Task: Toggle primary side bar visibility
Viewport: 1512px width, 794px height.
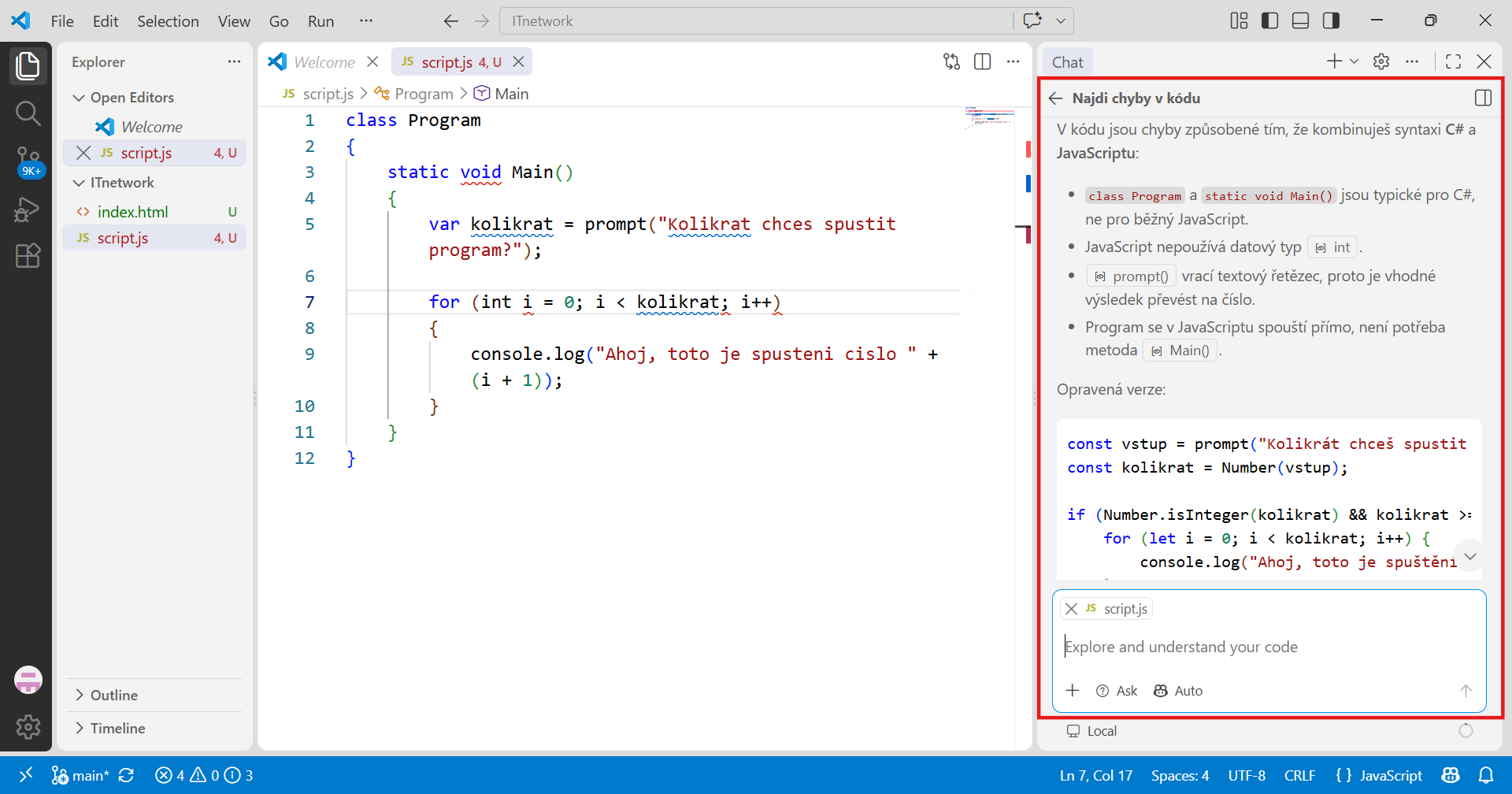Action: (1270, 20)
